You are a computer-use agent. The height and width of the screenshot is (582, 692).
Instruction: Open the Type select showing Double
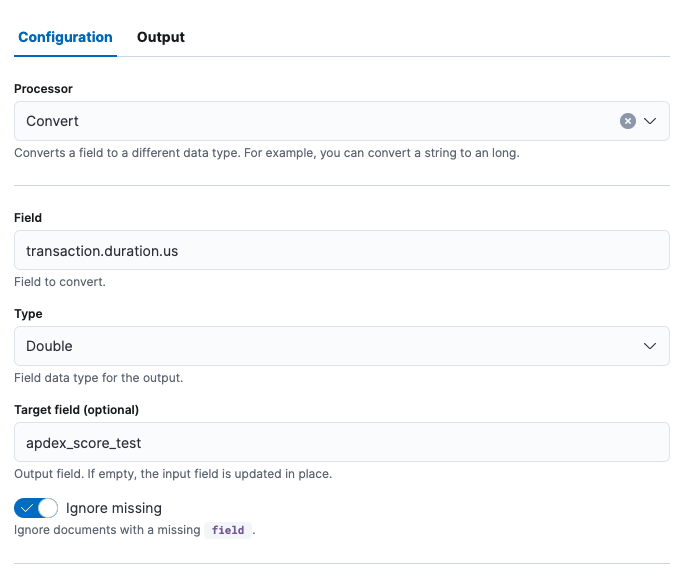[342, 346]
